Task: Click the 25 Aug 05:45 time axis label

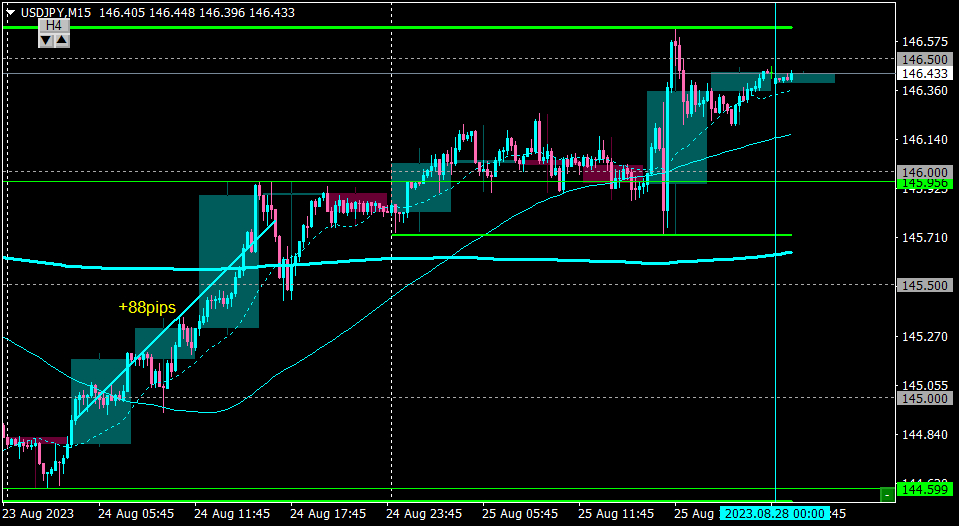Action: (520, 513)
